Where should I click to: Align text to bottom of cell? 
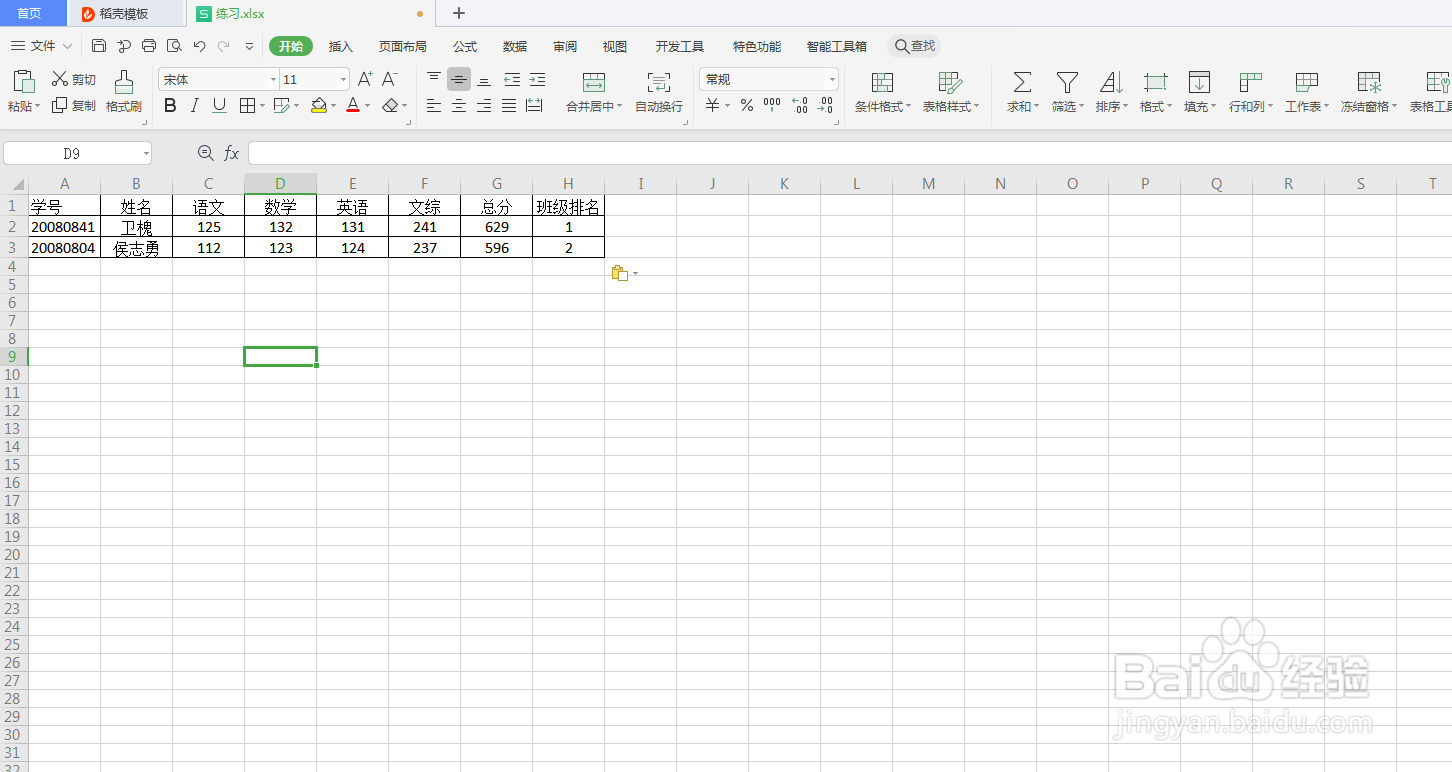pos(484,79)
